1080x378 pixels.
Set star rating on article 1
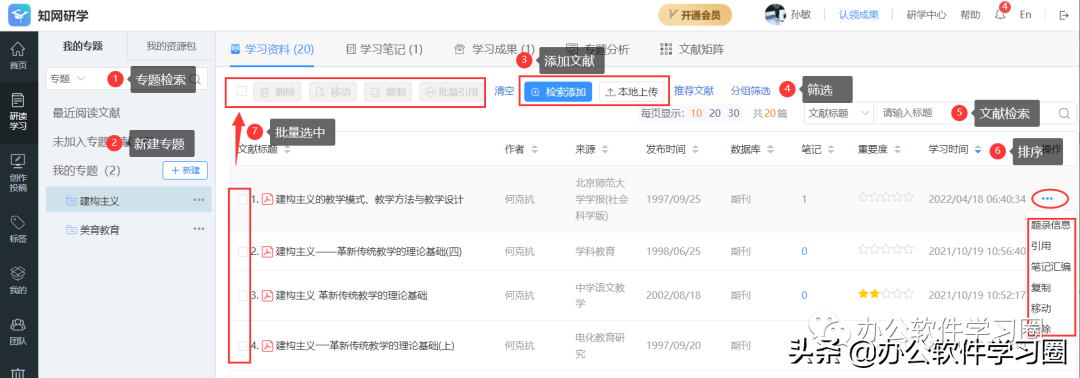pos(886,198)
